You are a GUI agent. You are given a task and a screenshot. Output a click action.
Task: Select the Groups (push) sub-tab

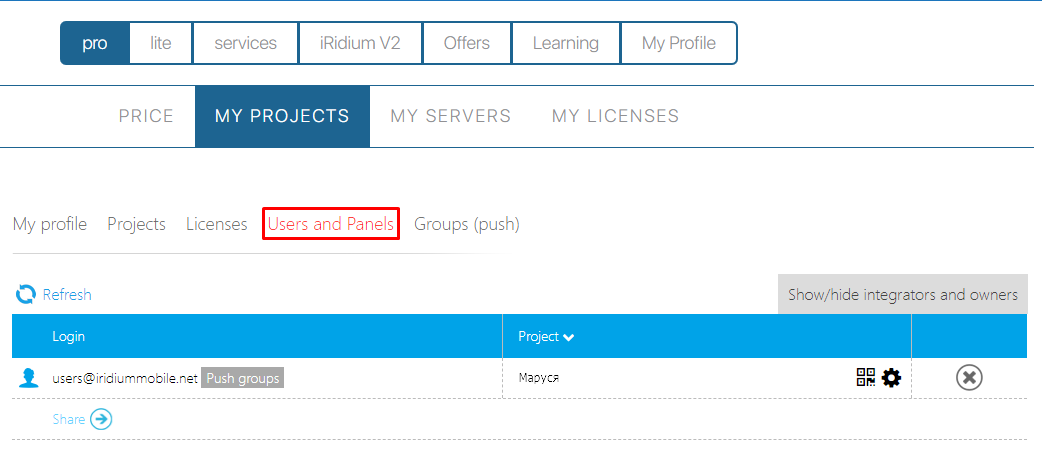pos(466,224)
